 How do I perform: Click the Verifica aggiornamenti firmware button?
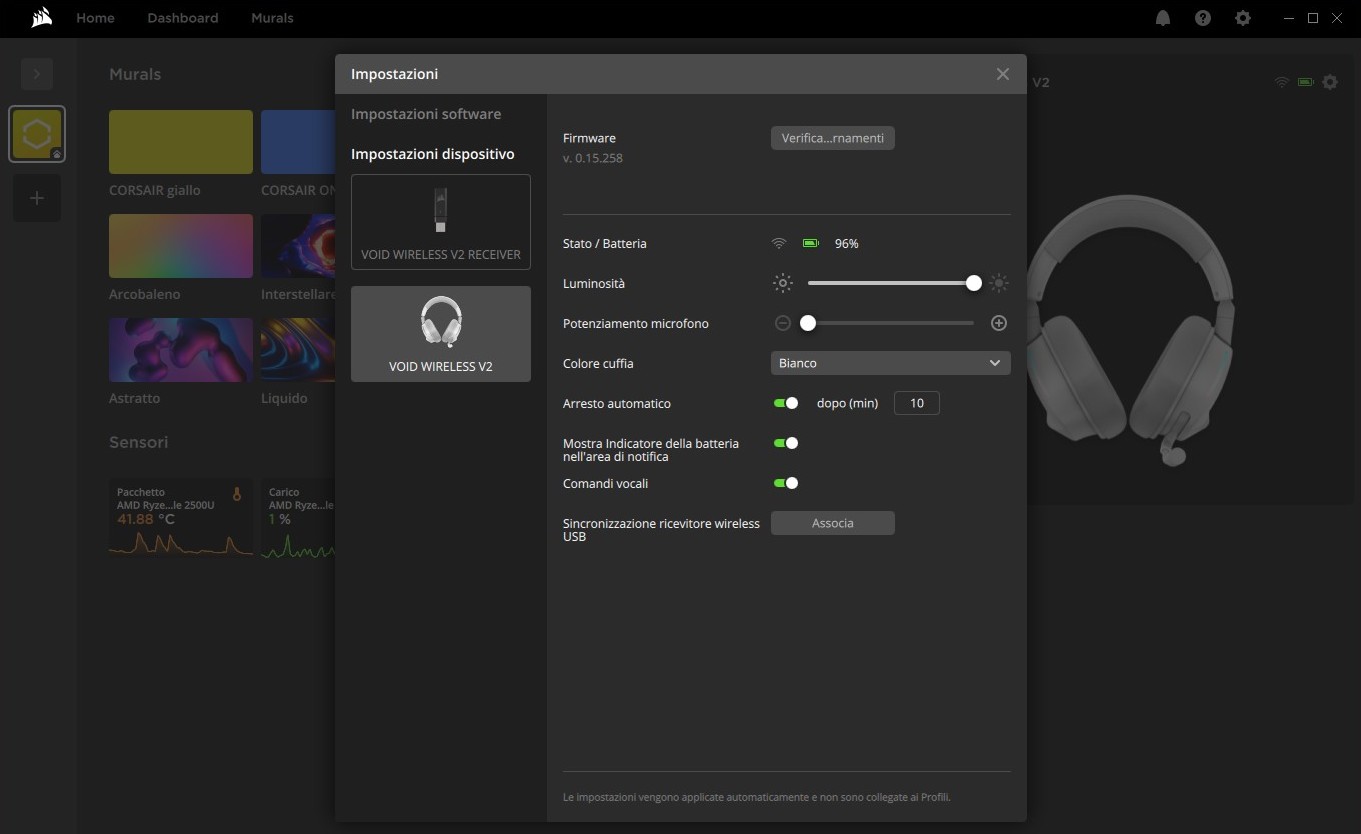832,138
